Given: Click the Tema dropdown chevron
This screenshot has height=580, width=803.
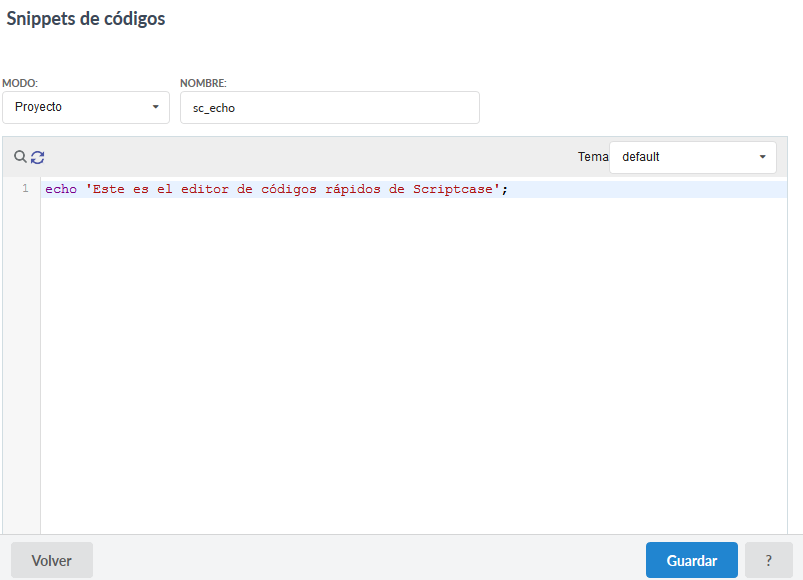Looking at the screenshot, I should pos(761,157).
